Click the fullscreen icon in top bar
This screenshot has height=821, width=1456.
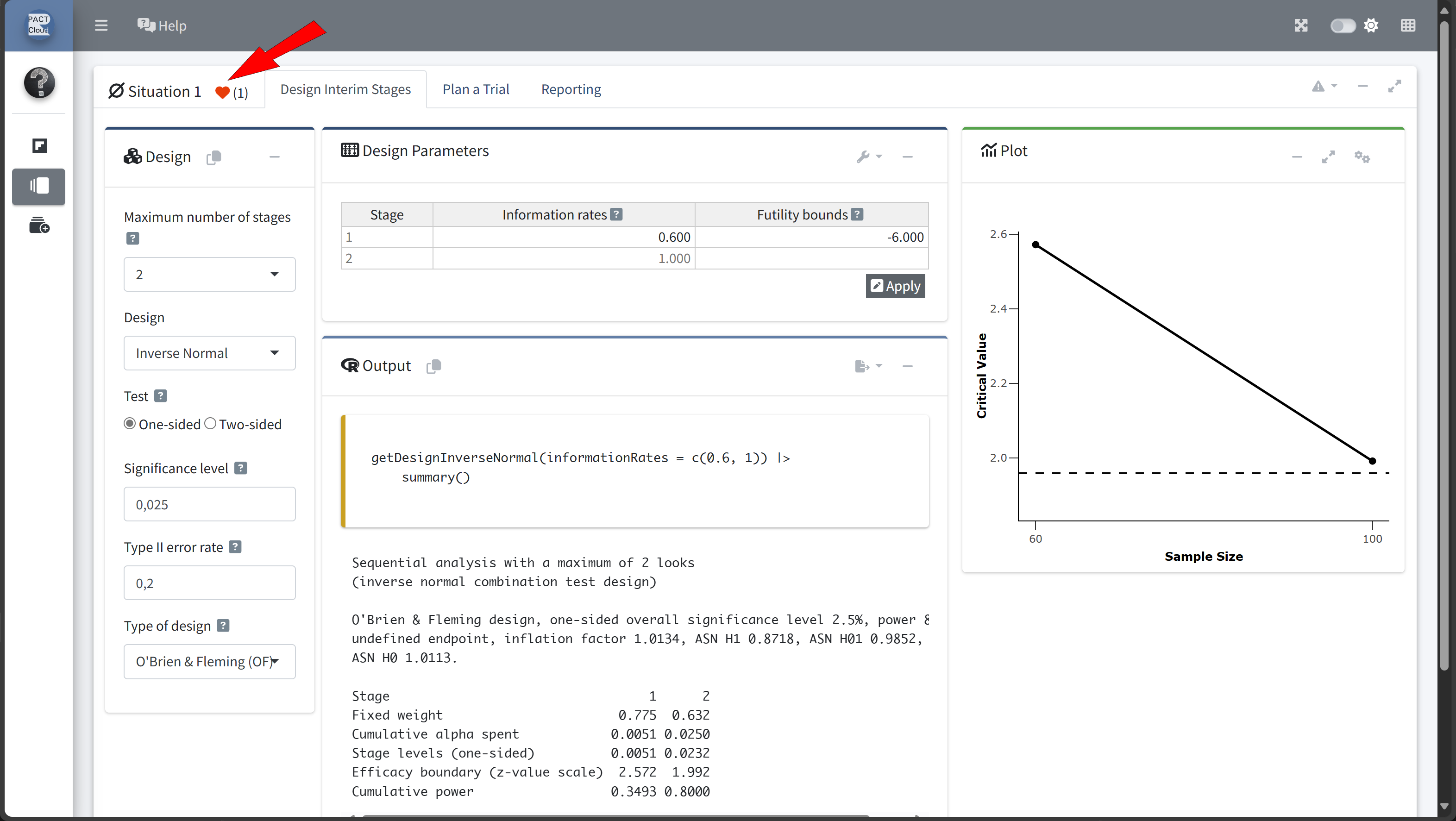pyautogui.click(x=1300, y=25)
